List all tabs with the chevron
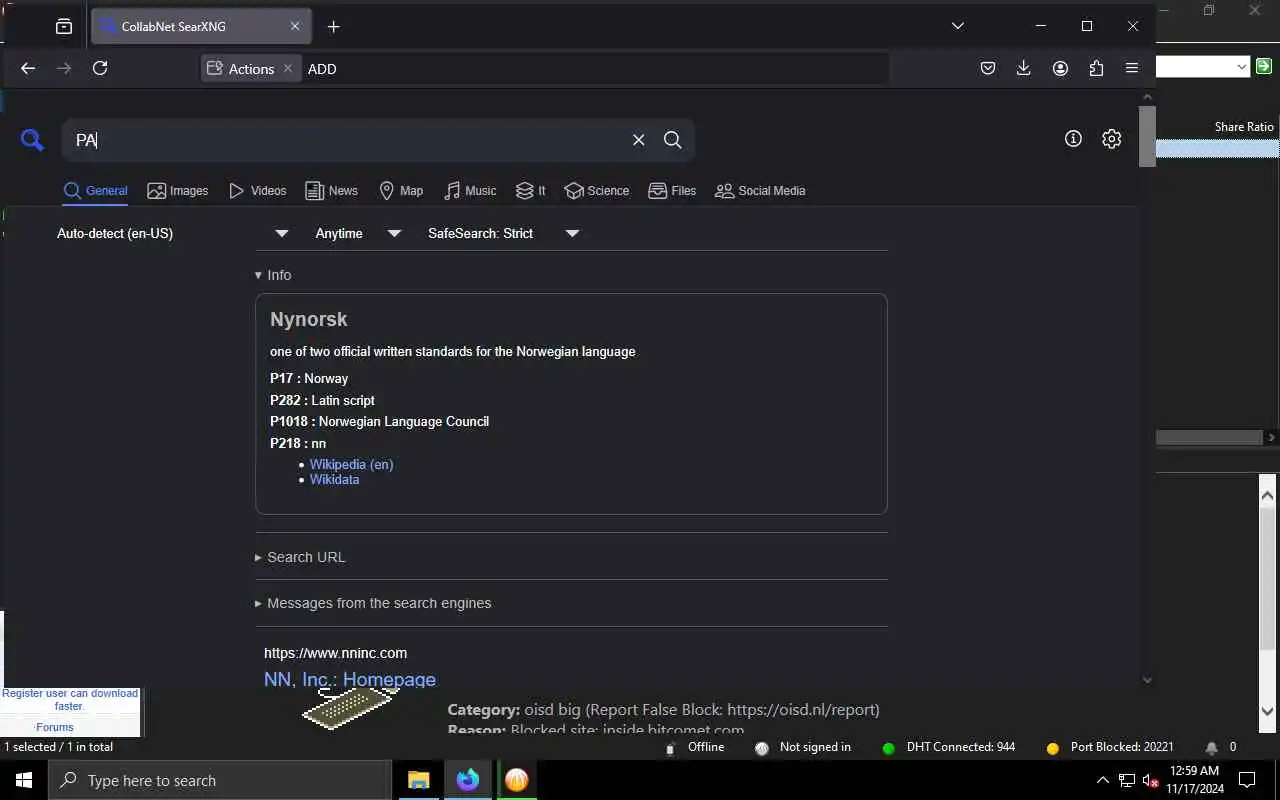The width and height of the screenshot is (1280, 800). click(x=957, y=26)
